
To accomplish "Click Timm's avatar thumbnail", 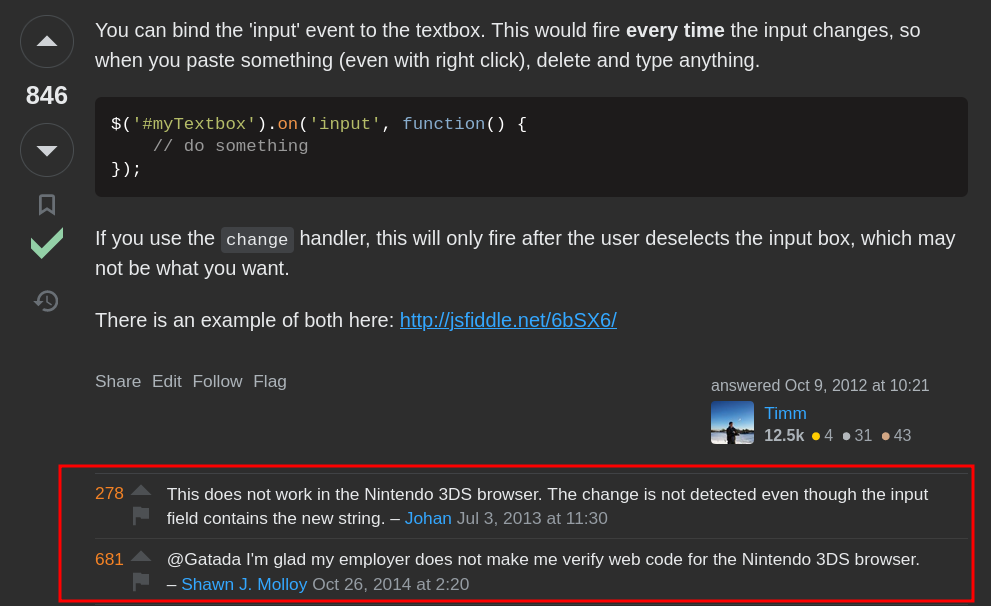I will pos(733,423).
